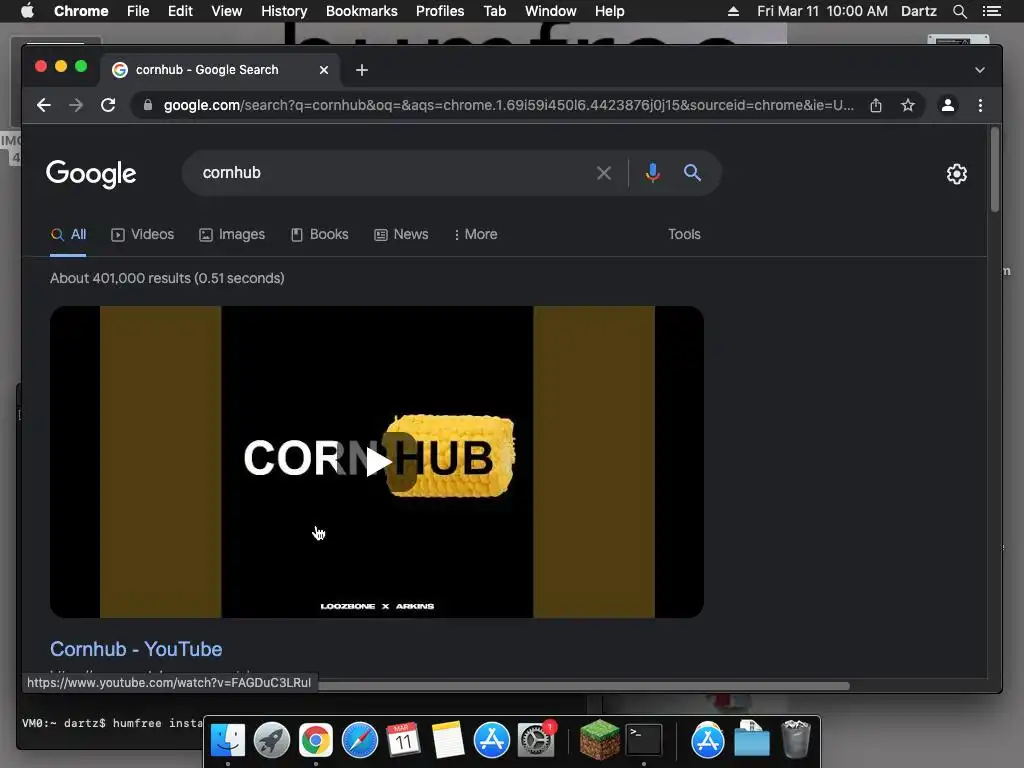
Task: Play the Cornhub video preview
Action: pos(377,462)
